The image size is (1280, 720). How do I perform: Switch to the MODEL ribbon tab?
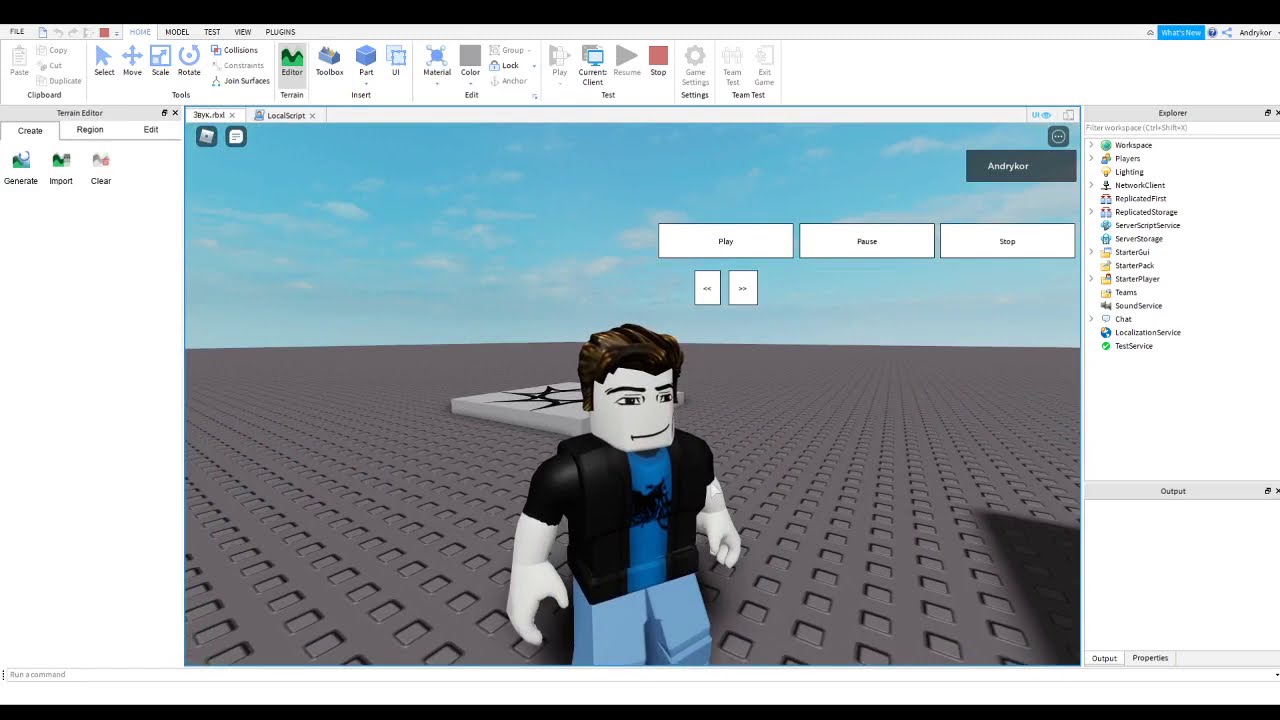click(177, 32)
